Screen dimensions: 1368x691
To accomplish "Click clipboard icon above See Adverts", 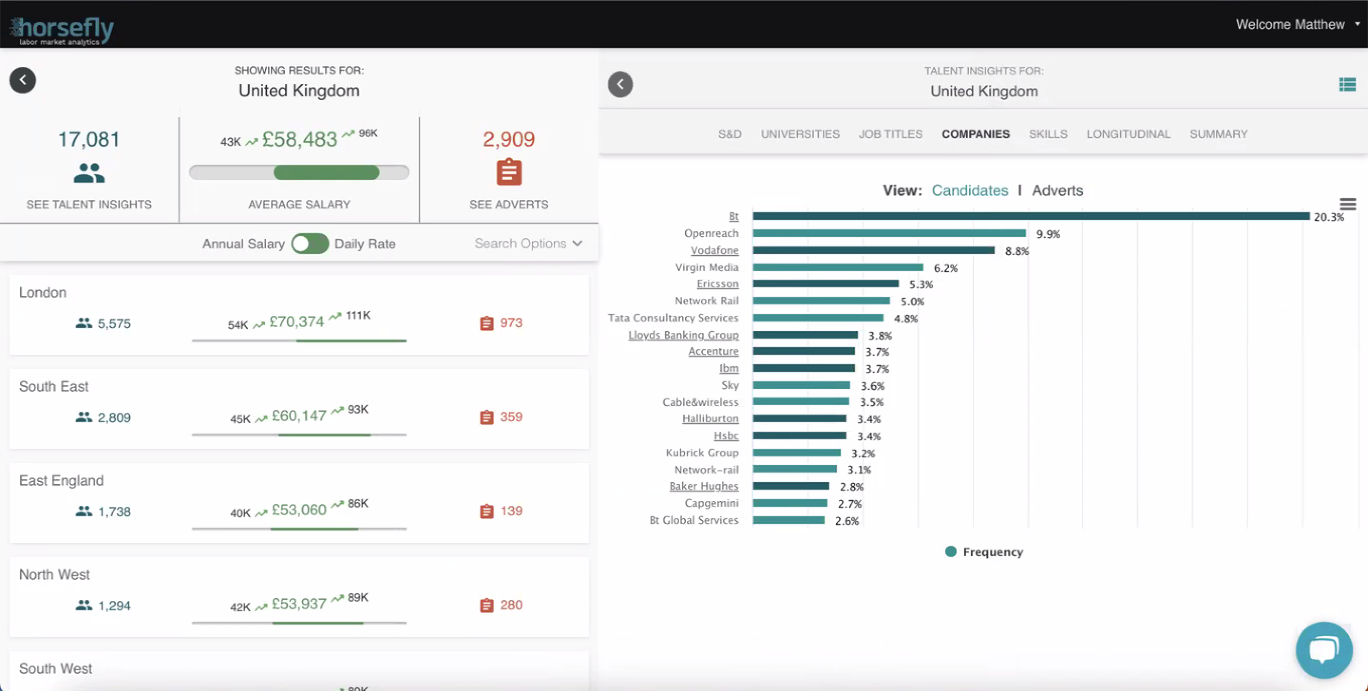I will (509, 172).
